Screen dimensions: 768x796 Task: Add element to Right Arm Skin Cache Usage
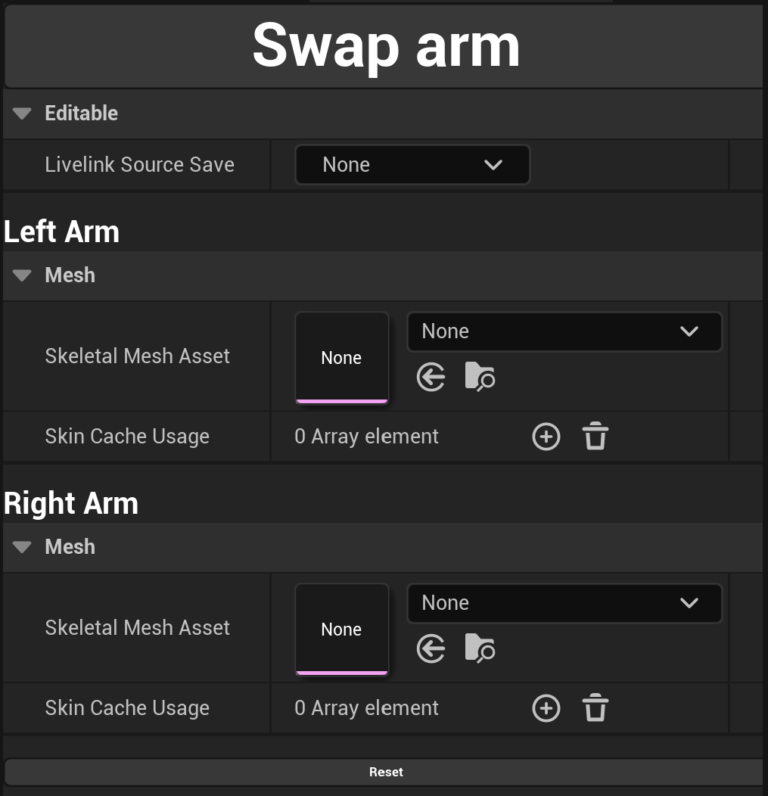[x=546, y=708]
